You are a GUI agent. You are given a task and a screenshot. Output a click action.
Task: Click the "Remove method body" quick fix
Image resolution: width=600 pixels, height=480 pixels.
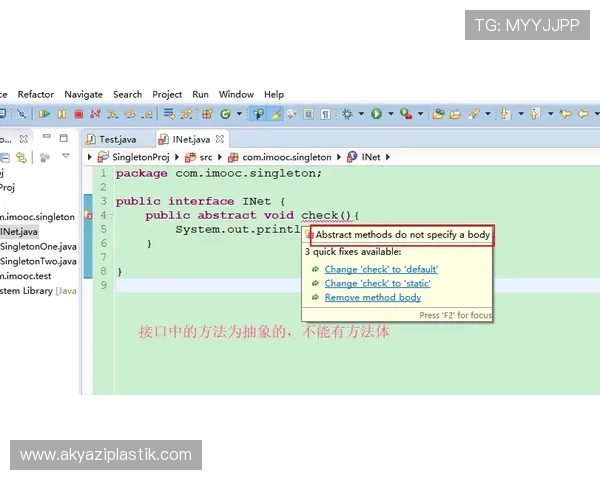[372, 297]
